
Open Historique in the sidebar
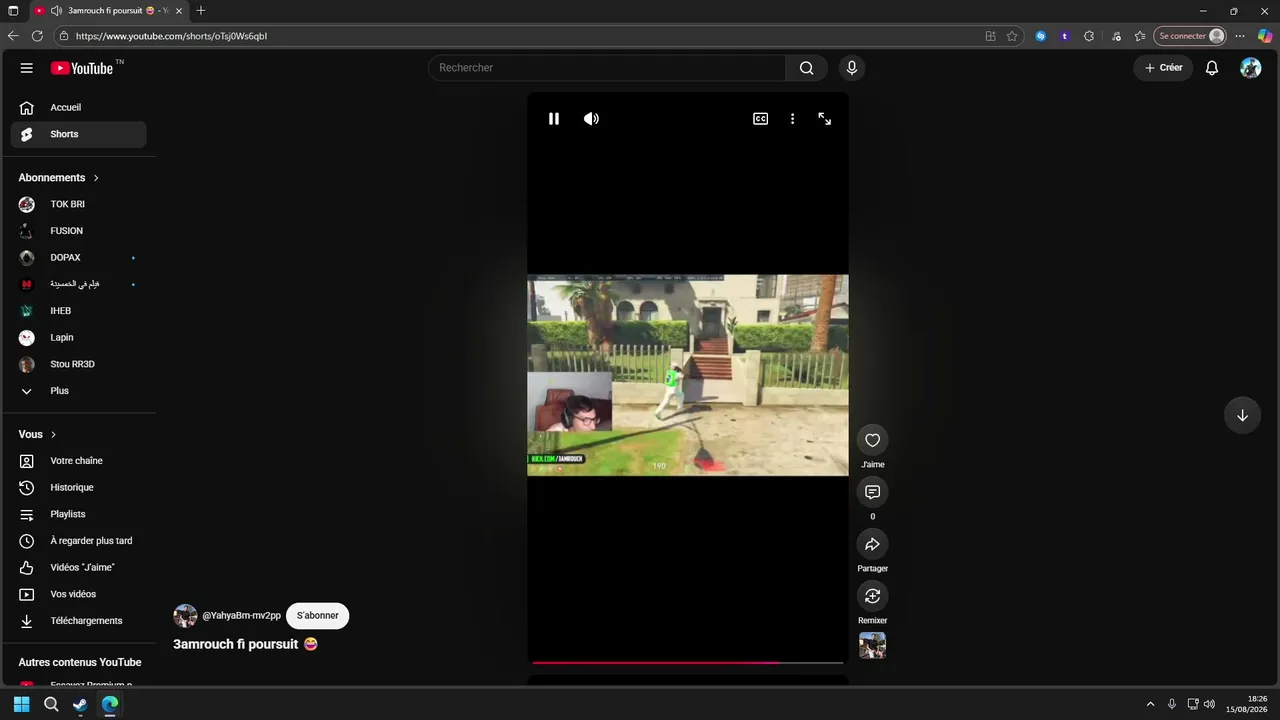(x=79, y=488)
